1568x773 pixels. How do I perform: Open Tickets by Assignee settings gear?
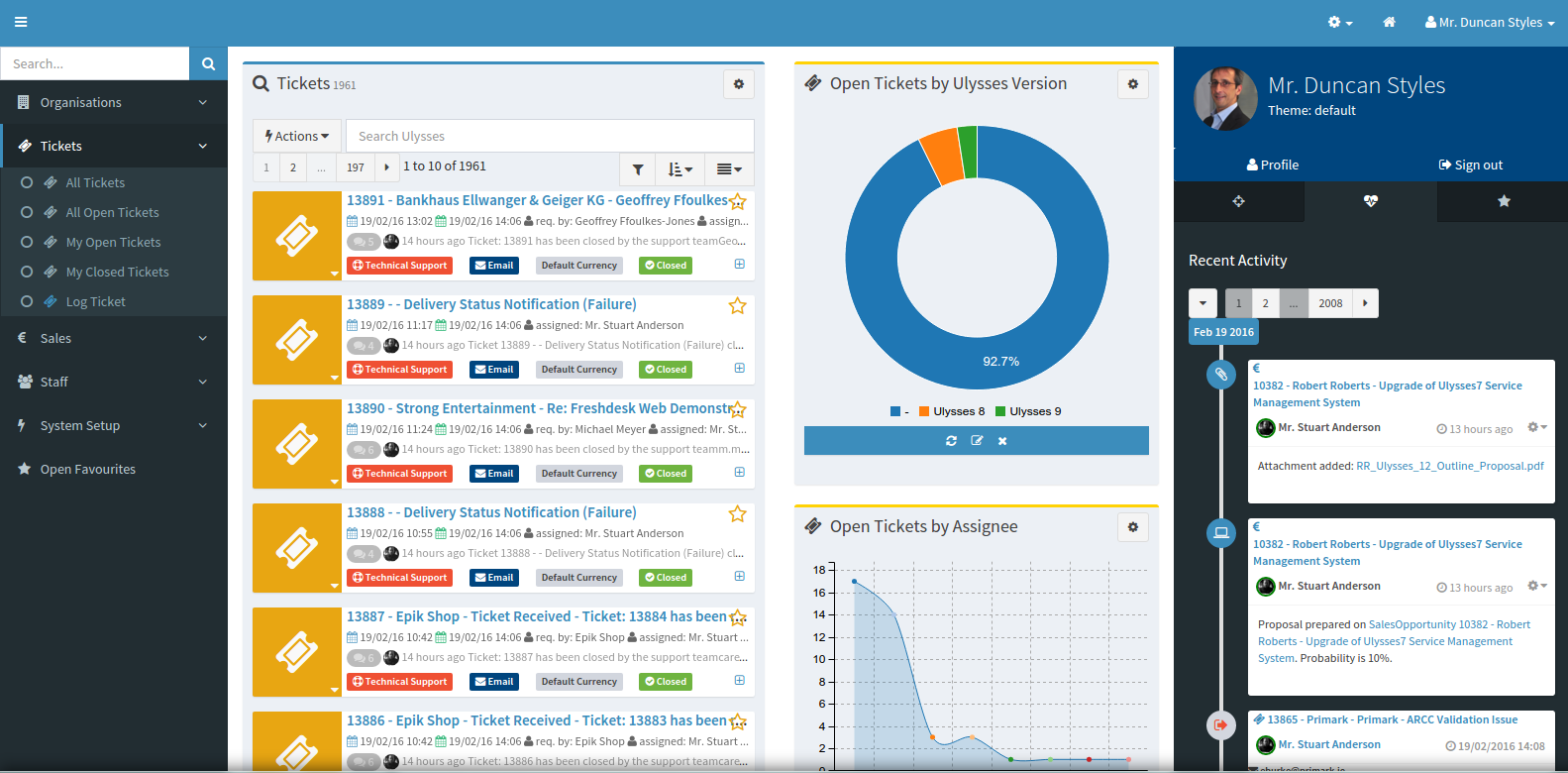point(1133,527)
